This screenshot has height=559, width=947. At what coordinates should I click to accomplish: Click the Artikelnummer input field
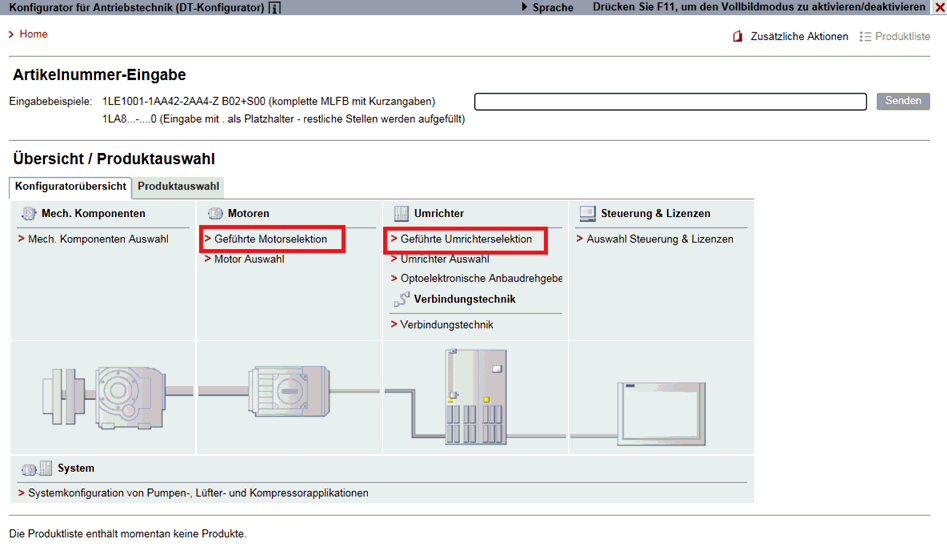point(670,101)
